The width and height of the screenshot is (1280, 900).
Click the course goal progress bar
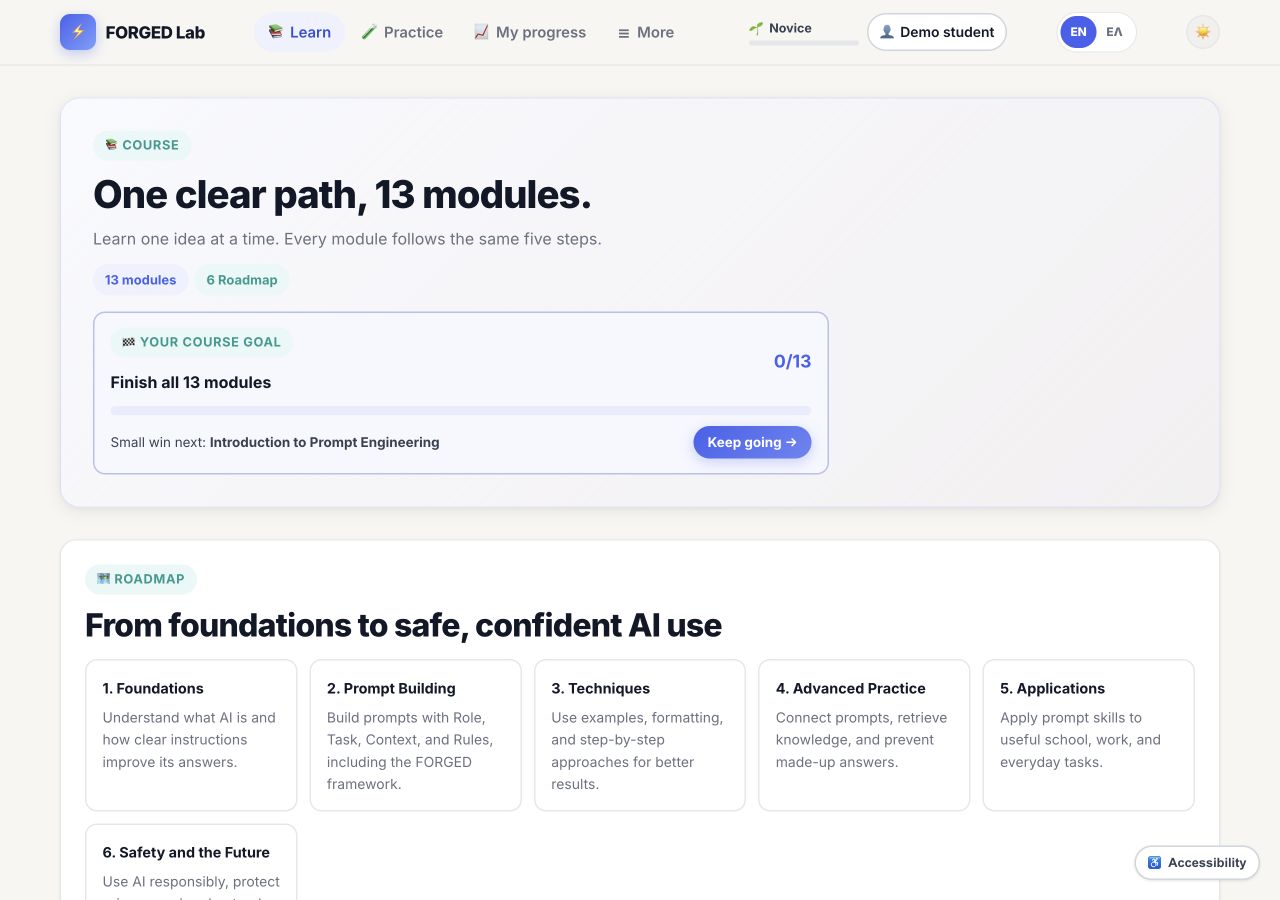click(x=461, y=410)
